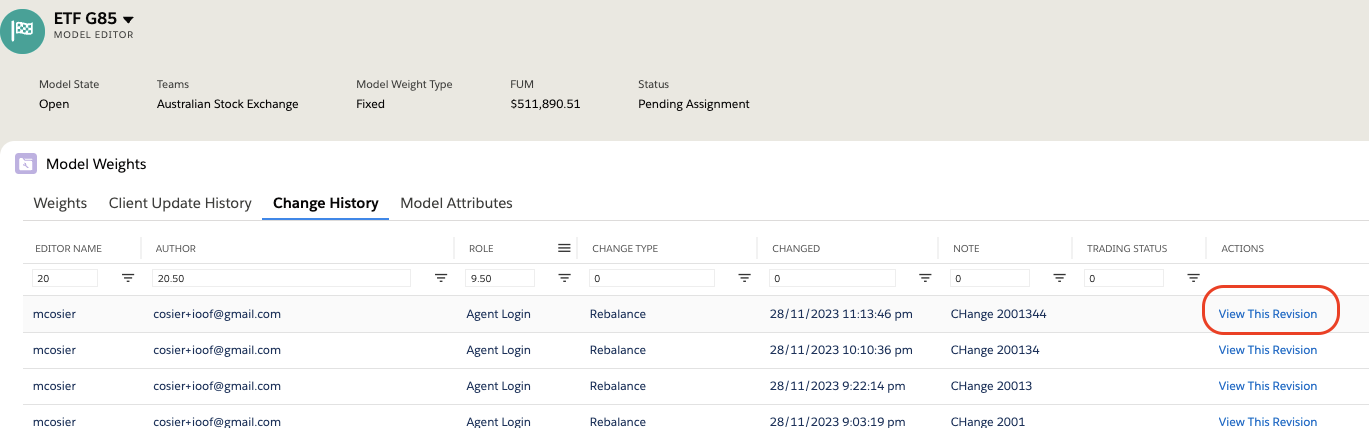Click the FUM value $511,890.51
Viewport: 1369px width, 428px height.
coord(545,104)
